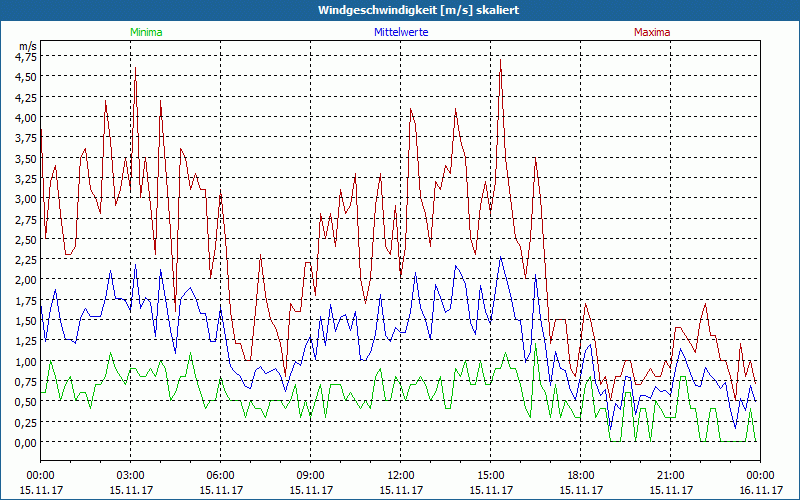Select the 1,00 y-axis tick label
This screenshot has width=800, height=500.
[x=26, y=361]
